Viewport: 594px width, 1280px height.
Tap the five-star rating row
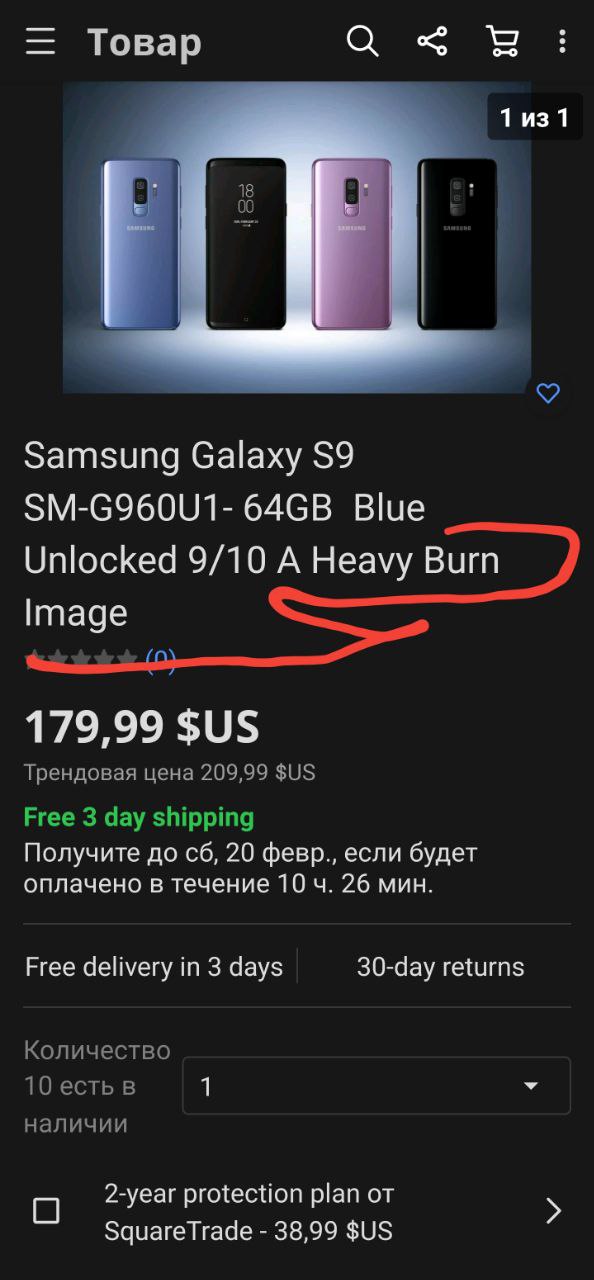(x=82, y=658)
